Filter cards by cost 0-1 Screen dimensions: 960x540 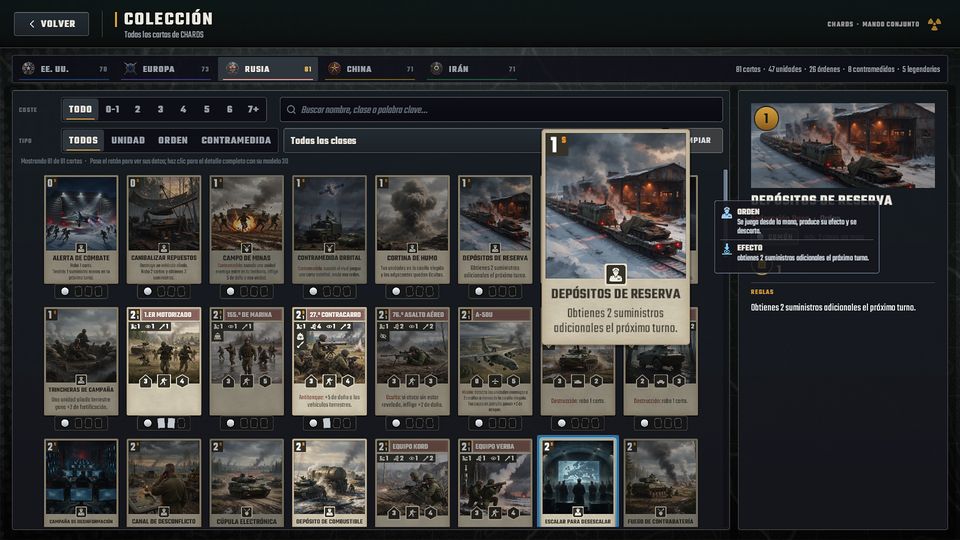(x=113, y=110)
